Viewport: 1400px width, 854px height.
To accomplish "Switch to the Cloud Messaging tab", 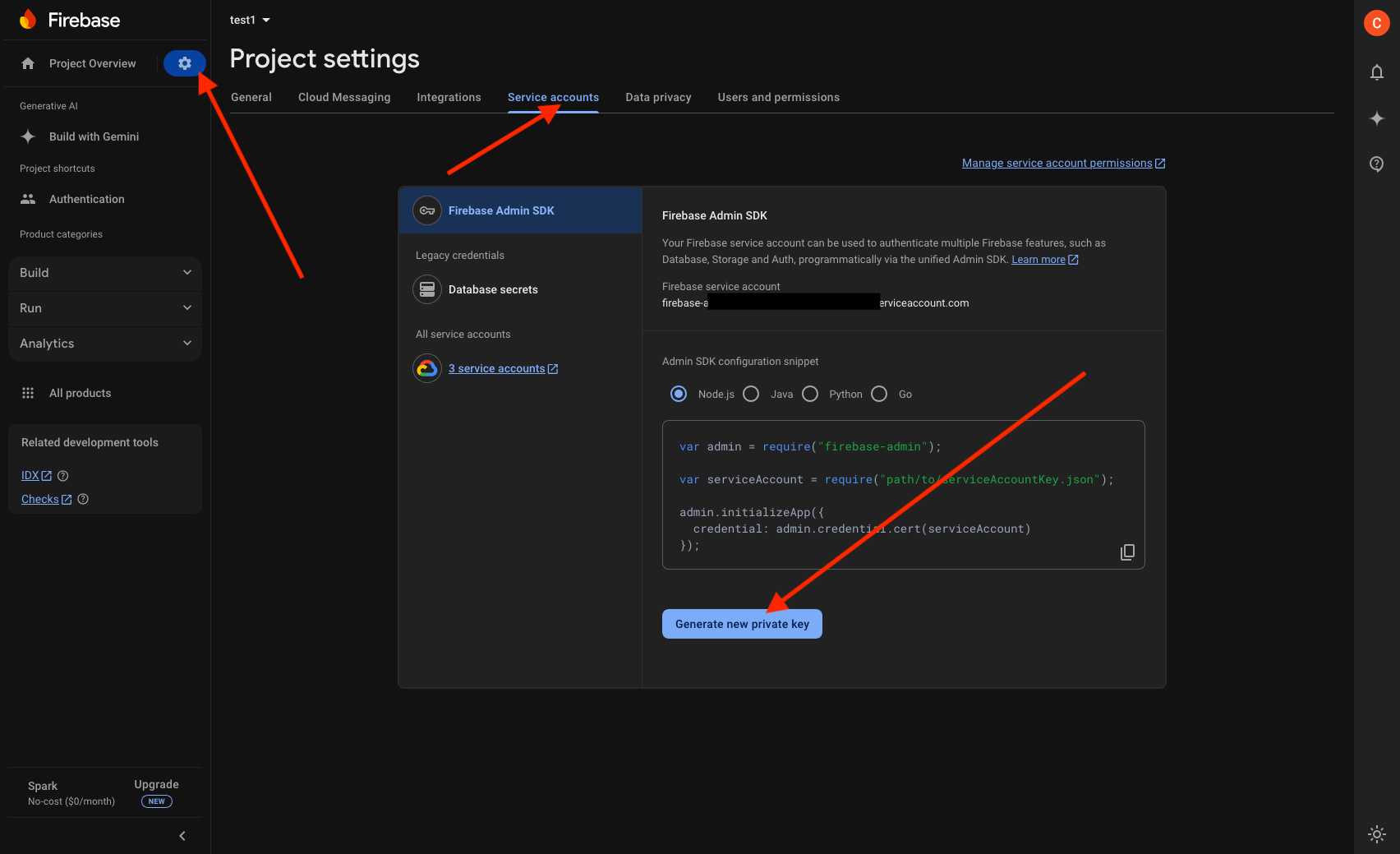I will click(x=344, y=97).
